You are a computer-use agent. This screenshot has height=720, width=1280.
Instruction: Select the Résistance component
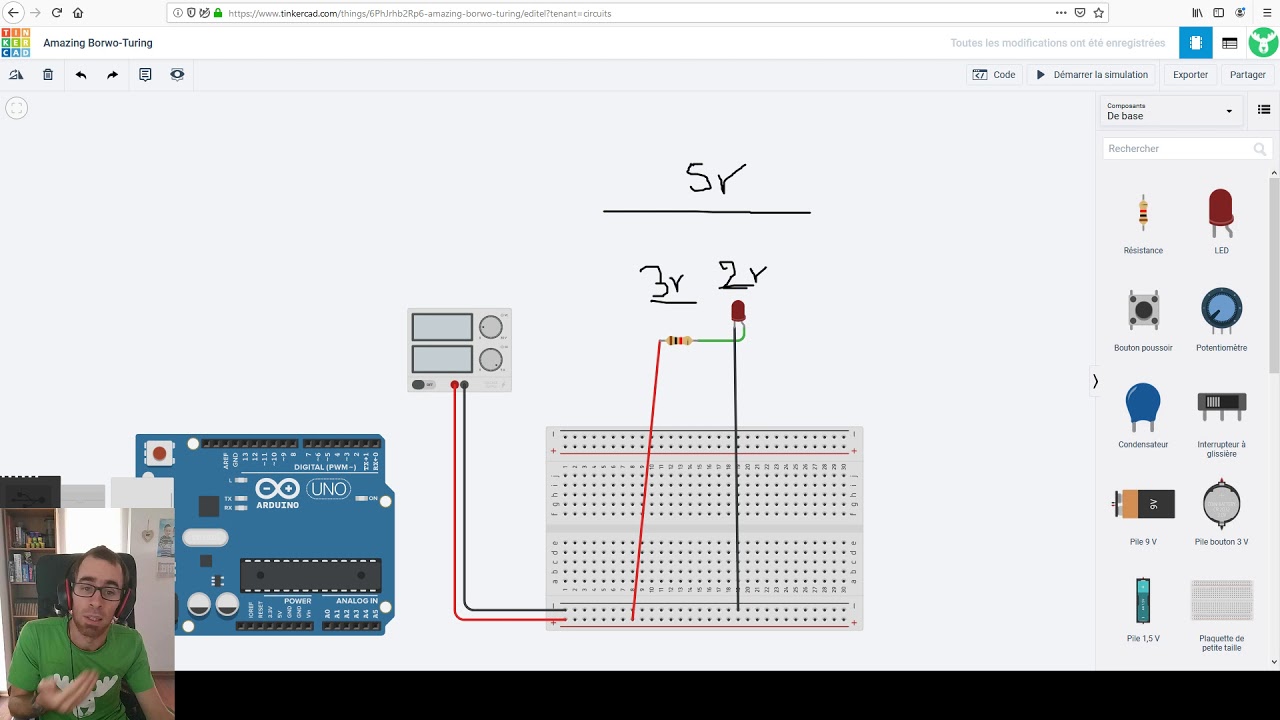click(1143, 223)
